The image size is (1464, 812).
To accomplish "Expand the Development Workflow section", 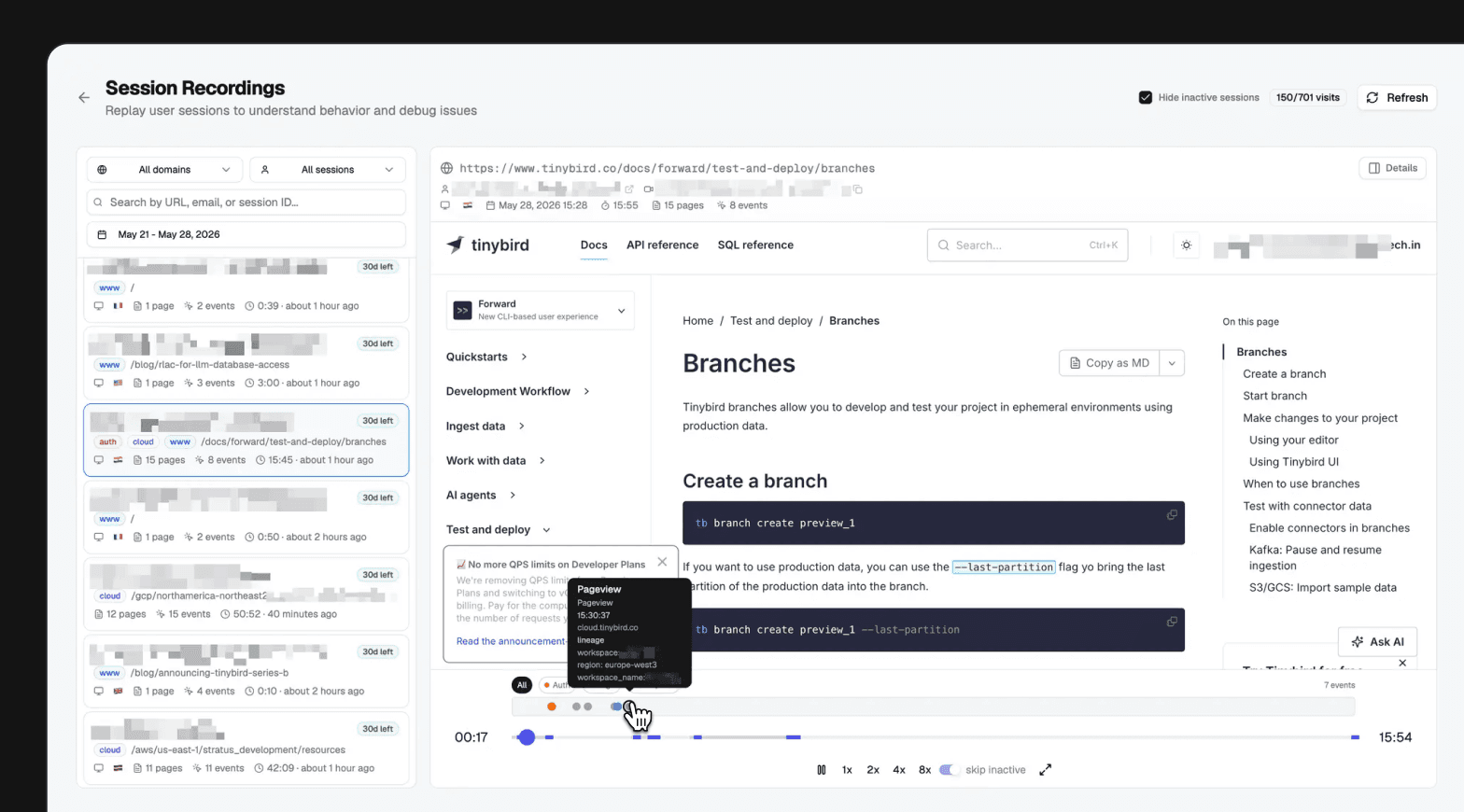I will pos(517,391).
